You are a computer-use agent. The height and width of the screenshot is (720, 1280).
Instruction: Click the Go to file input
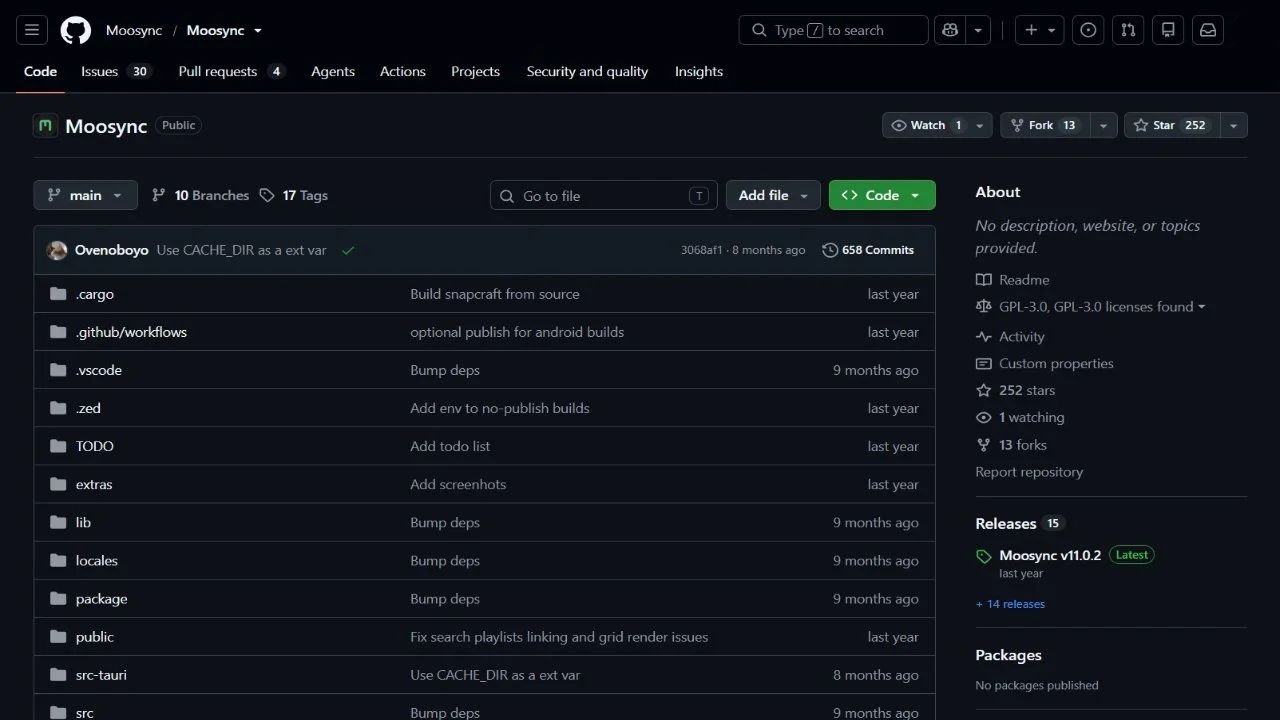pos(604,195)
